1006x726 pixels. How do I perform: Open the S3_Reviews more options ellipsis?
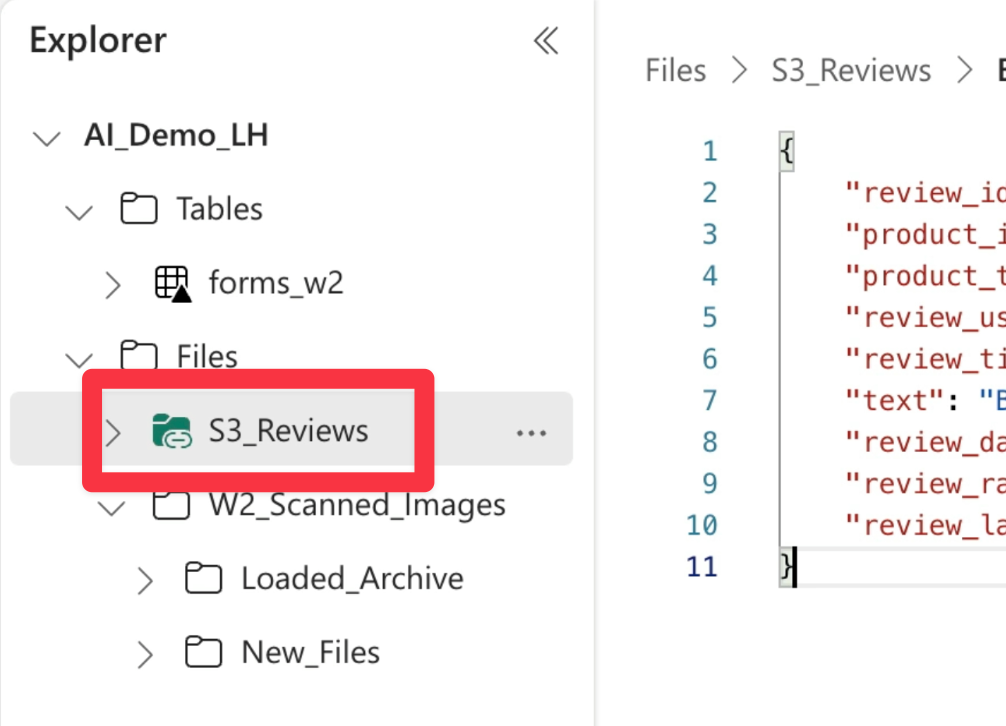pos(531,432)
